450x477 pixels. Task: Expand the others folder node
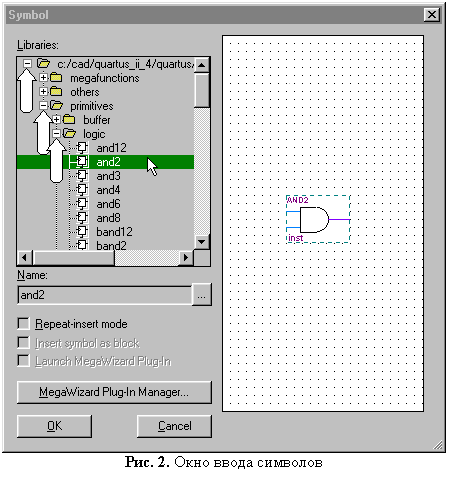pyautogui.click(x=43, y=91)
